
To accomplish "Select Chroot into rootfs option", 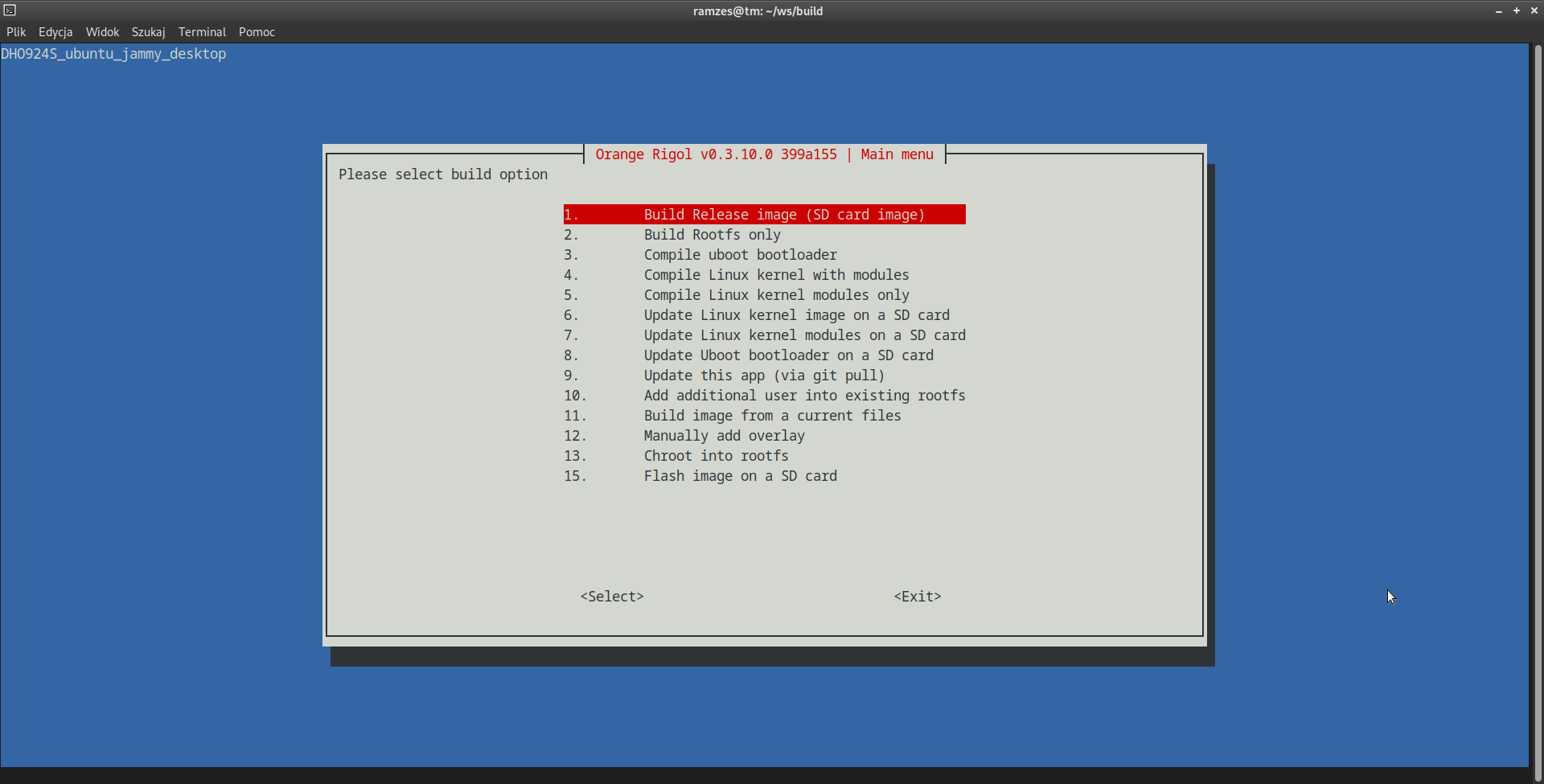I will 765,456.
